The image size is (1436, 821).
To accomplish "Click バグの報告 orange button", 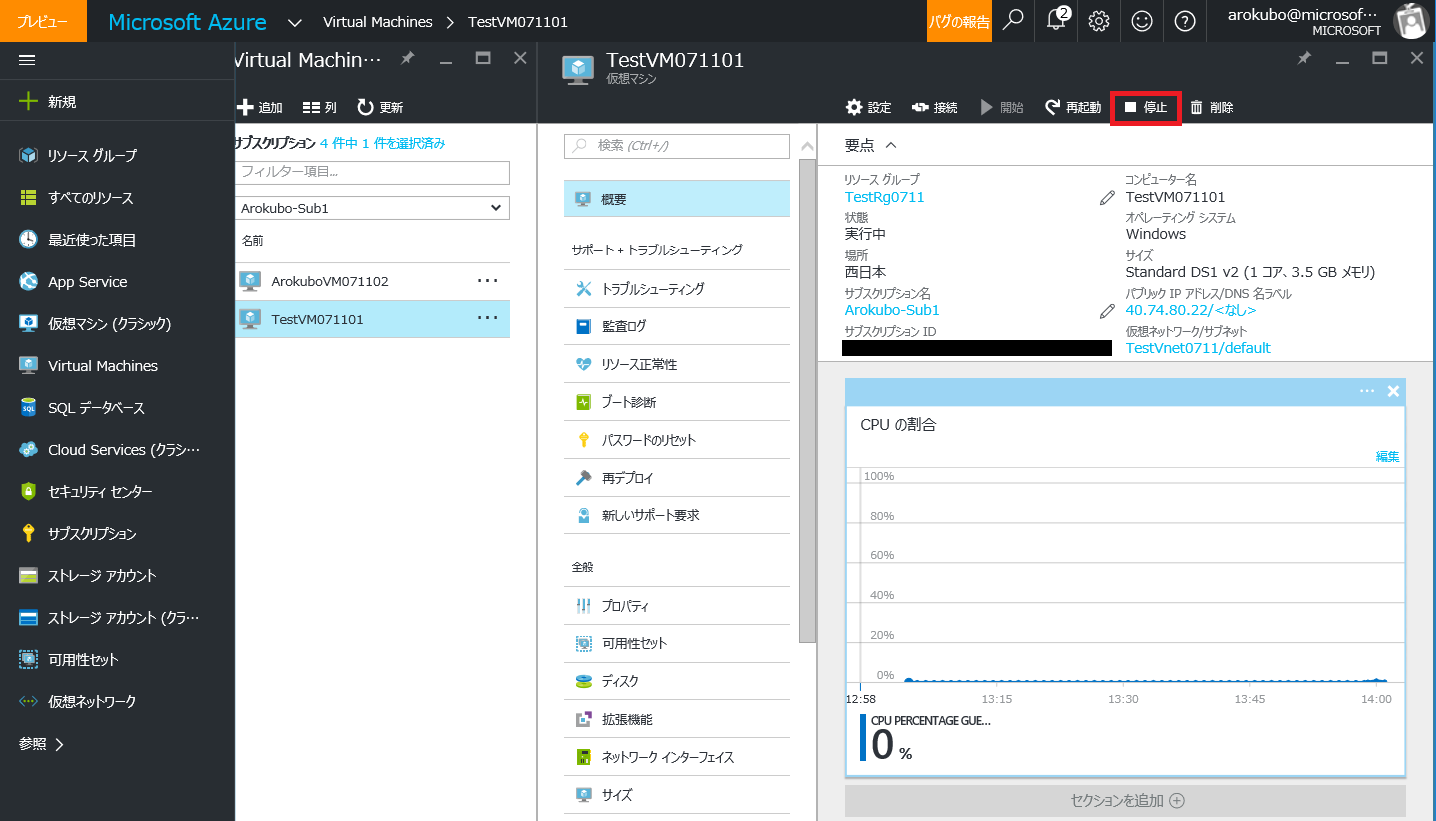I will [959, 21].
